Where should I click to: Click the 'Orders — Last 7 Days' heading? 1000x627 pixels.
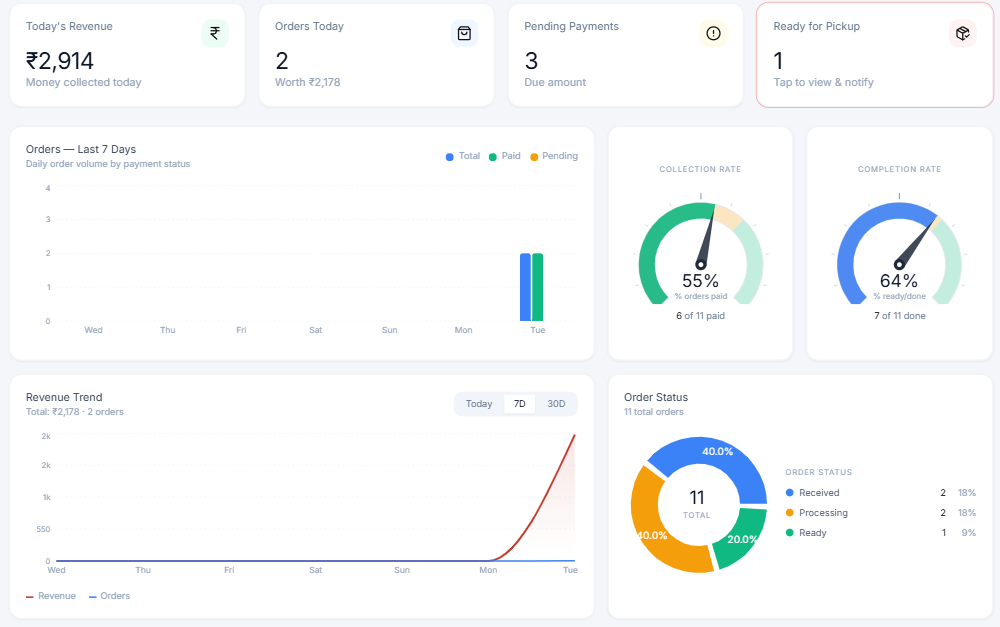pos(81,149)
